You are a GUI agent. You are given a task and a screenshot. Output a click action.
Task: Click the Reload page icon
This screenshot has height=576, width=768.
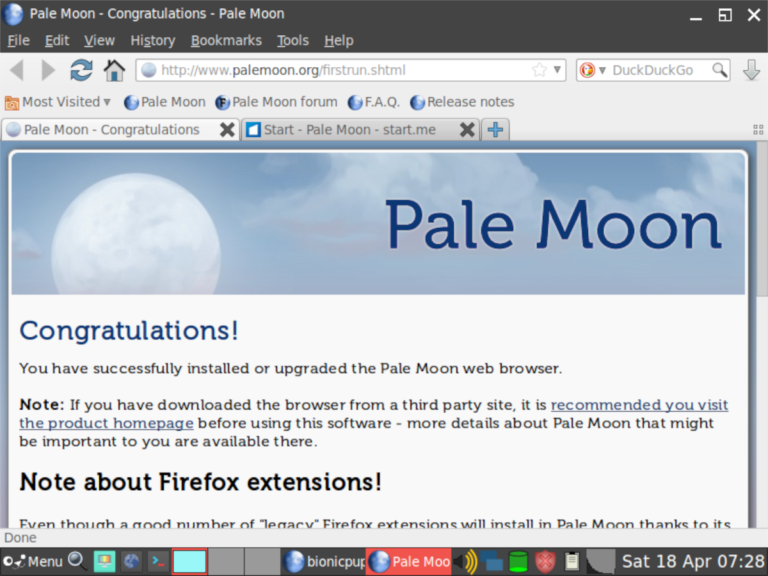tap(81, 70)
